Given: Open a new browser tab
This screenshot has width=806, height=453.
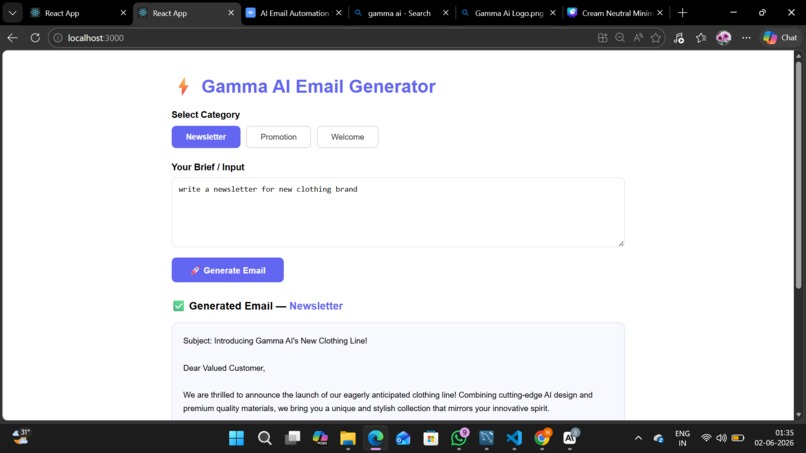Looking at the screenshot, I should 683,13.
